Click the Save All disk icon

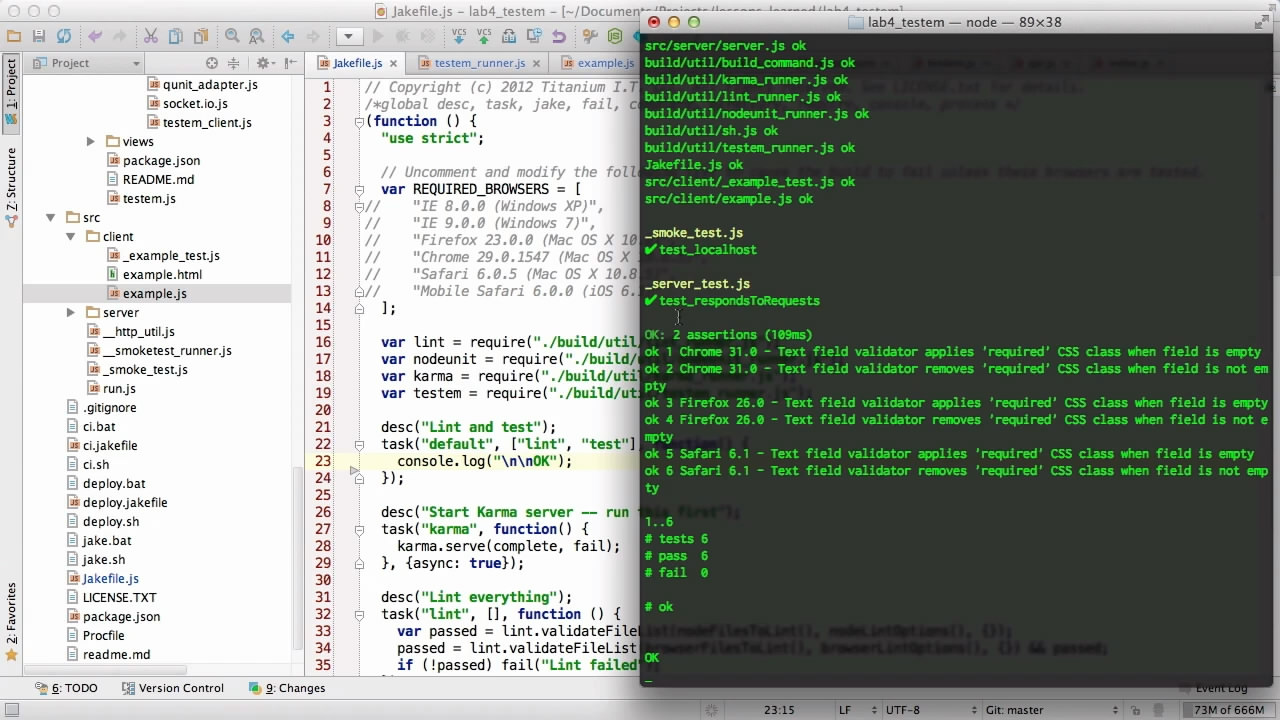[39, 36]
